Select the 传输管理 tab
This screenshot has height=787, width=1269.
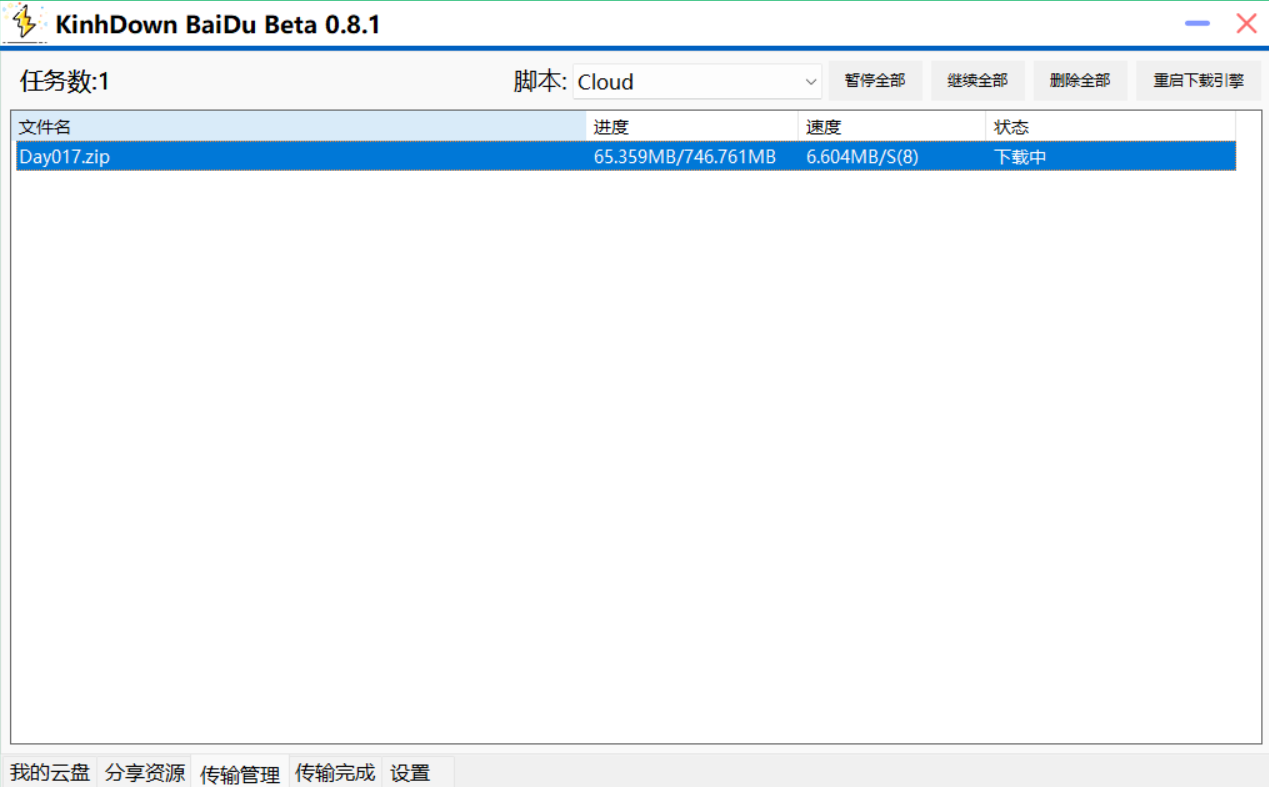(240, 773)
